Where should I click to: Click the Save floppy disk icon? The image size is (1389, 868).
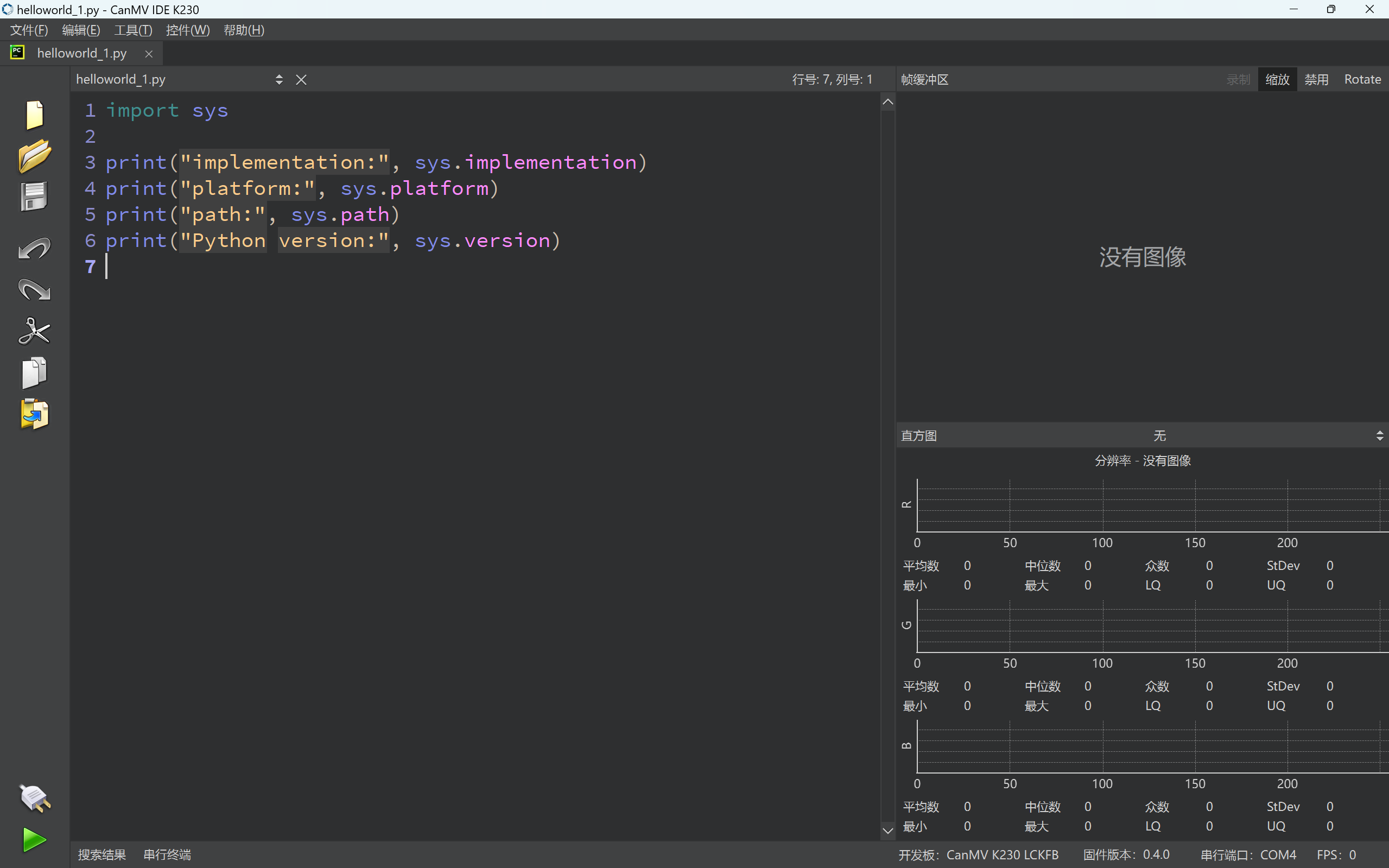pyautogui.click(x=34, y=197)
